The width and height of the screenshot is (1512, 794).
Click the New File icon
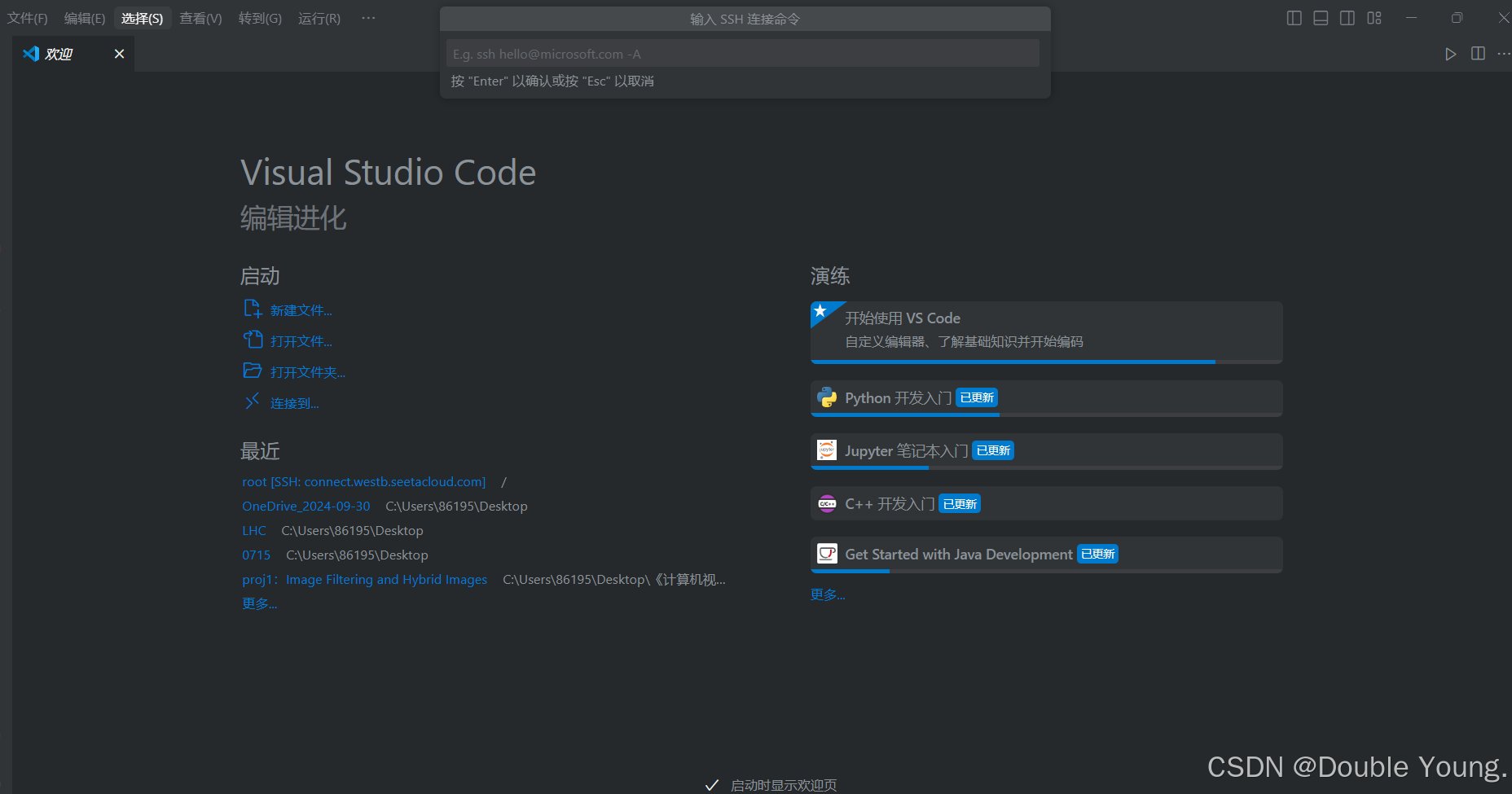pos(253,309)
